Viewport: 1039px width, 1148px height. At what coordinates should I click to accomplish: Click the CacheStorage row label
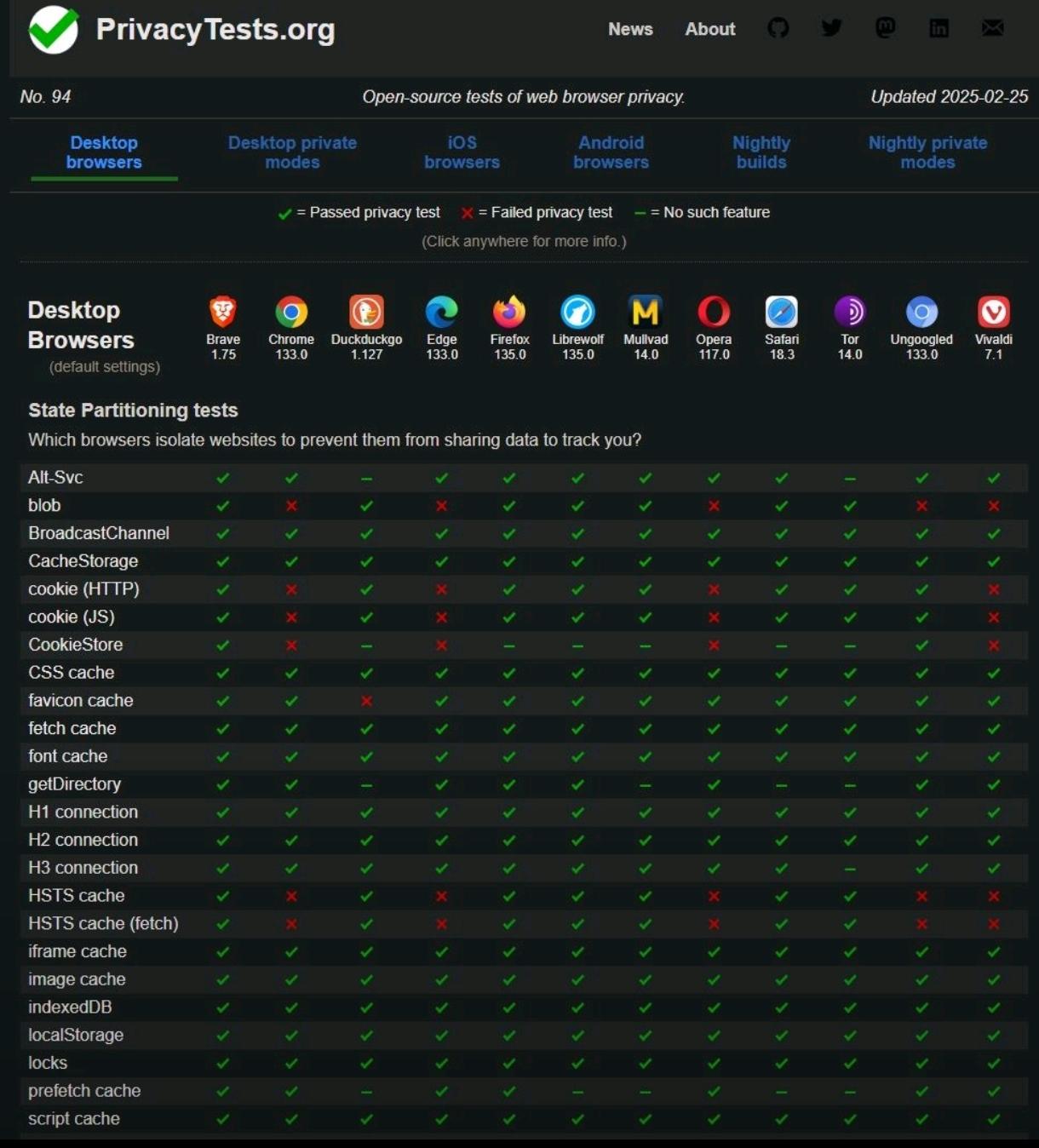tap(83, 561)
